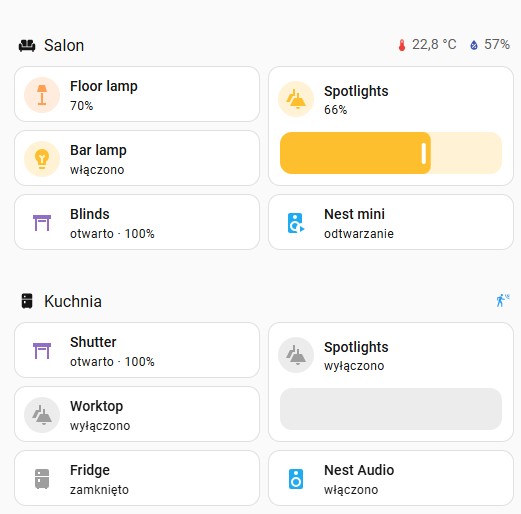521x514 pixels.
Task: Toggle Salon Spotlights light icon
Action: [296, 99]
